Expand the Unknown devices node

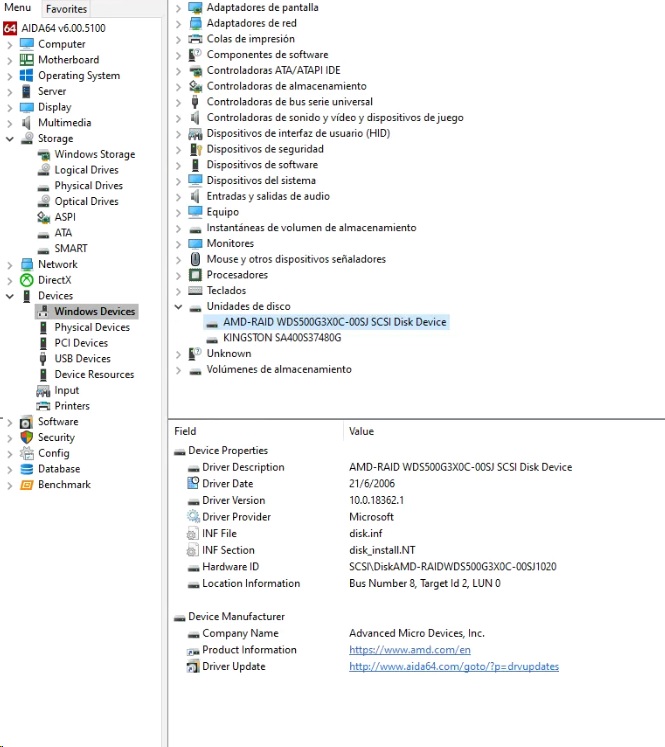pos(178,354)
